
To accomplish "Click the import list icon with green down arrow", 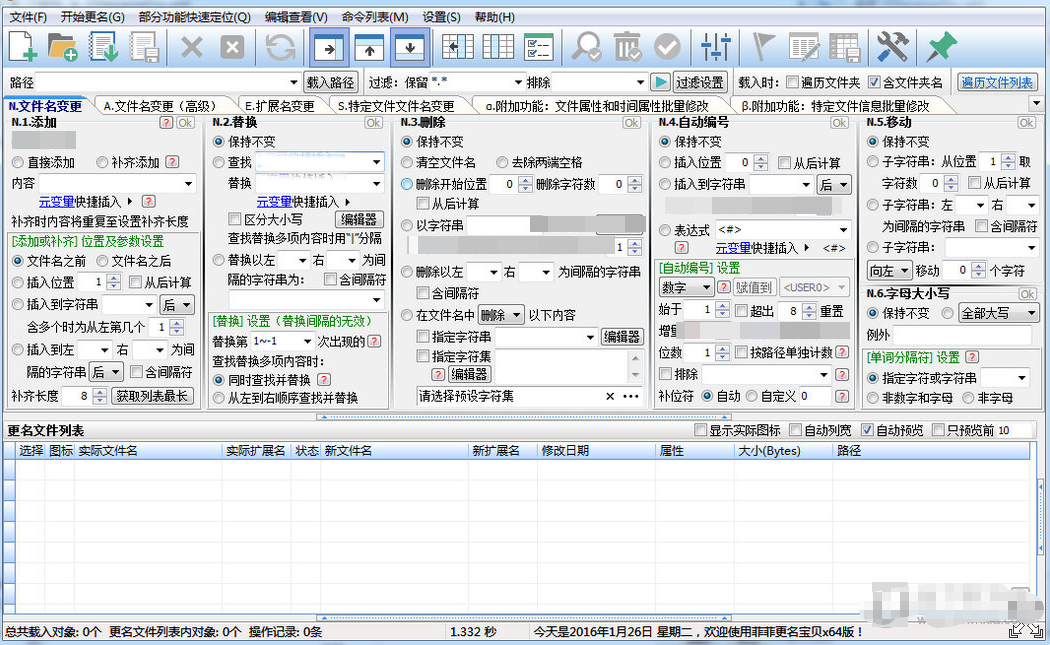I will [104, 47].
